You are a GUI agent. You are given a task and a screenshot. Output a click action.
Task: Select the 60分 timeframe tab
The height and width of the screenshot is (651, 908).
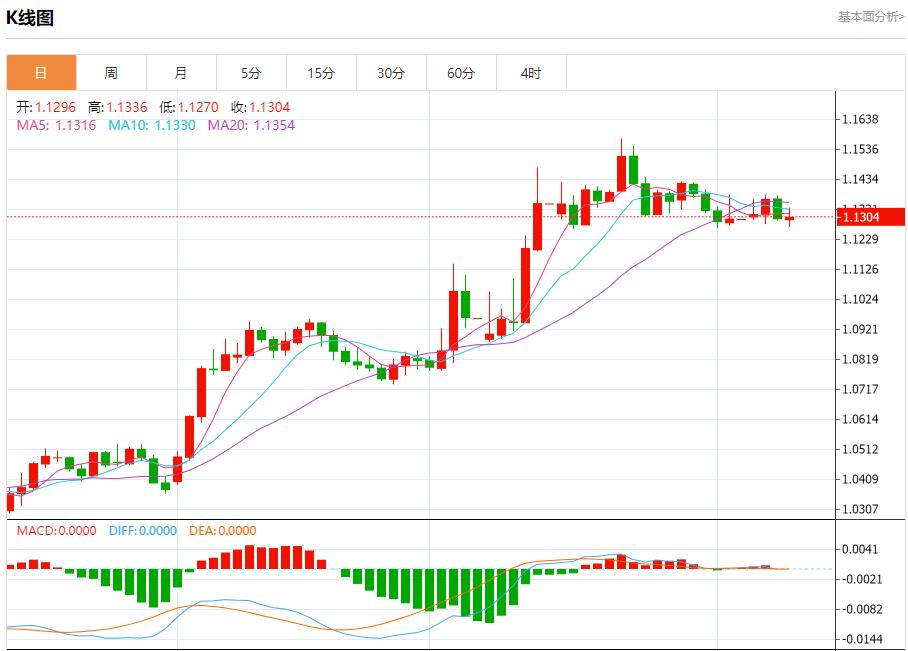pyautogui.click(x=461, y=73)
